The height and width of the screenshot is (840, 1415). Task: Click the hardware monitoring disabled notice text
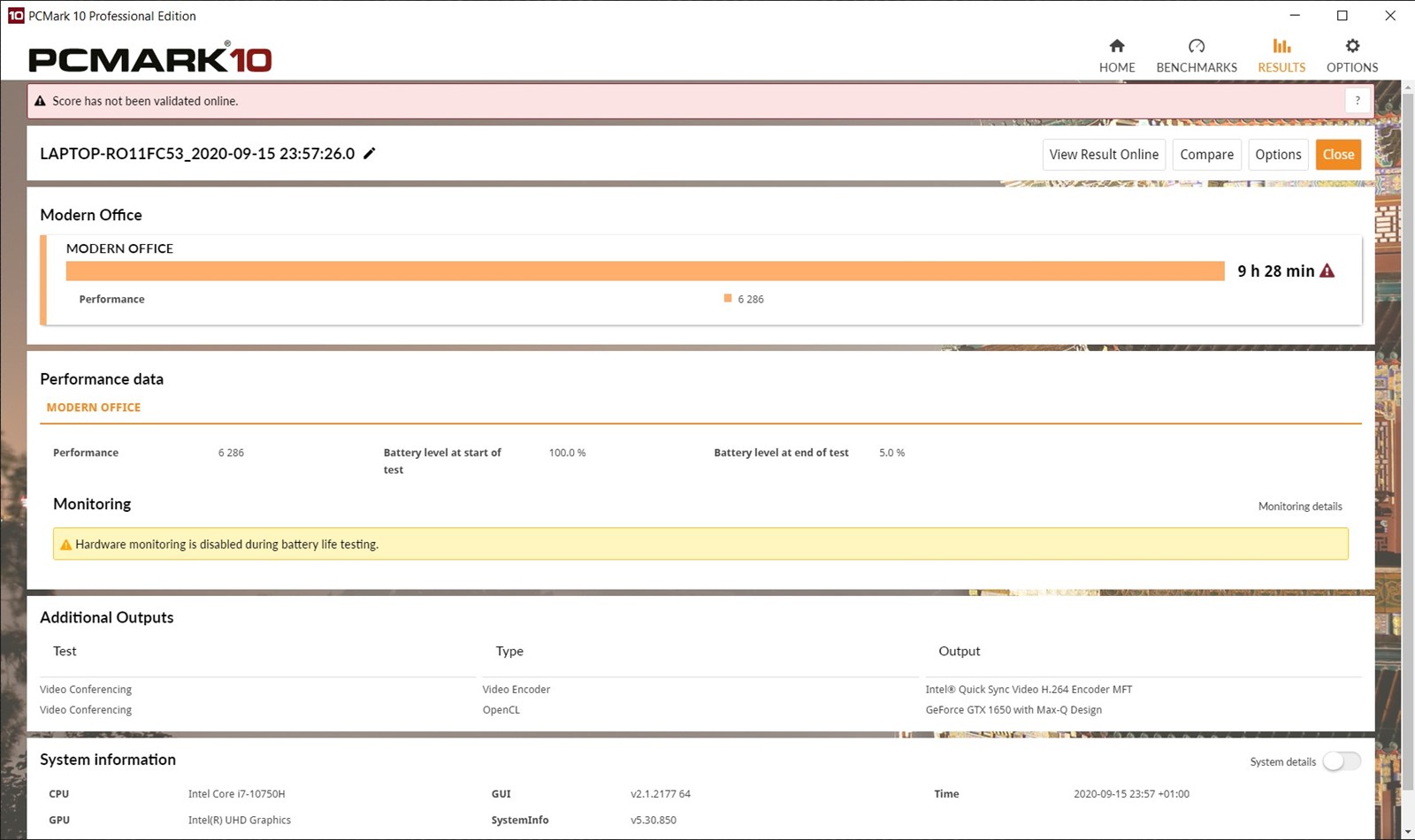[226, 545]
